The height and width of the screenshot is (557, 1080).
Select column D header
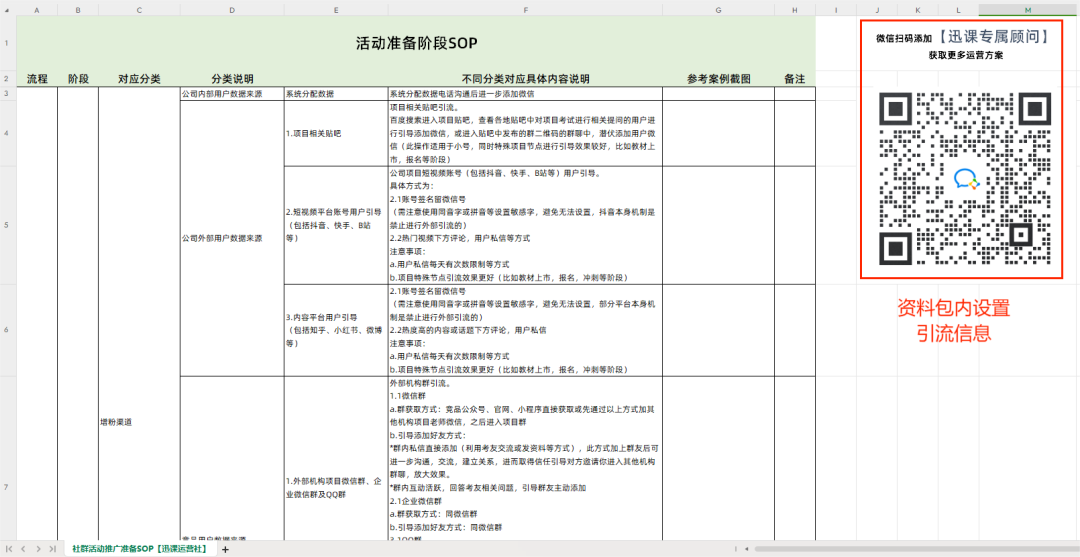pyautogui.click(x=231, y=10)
